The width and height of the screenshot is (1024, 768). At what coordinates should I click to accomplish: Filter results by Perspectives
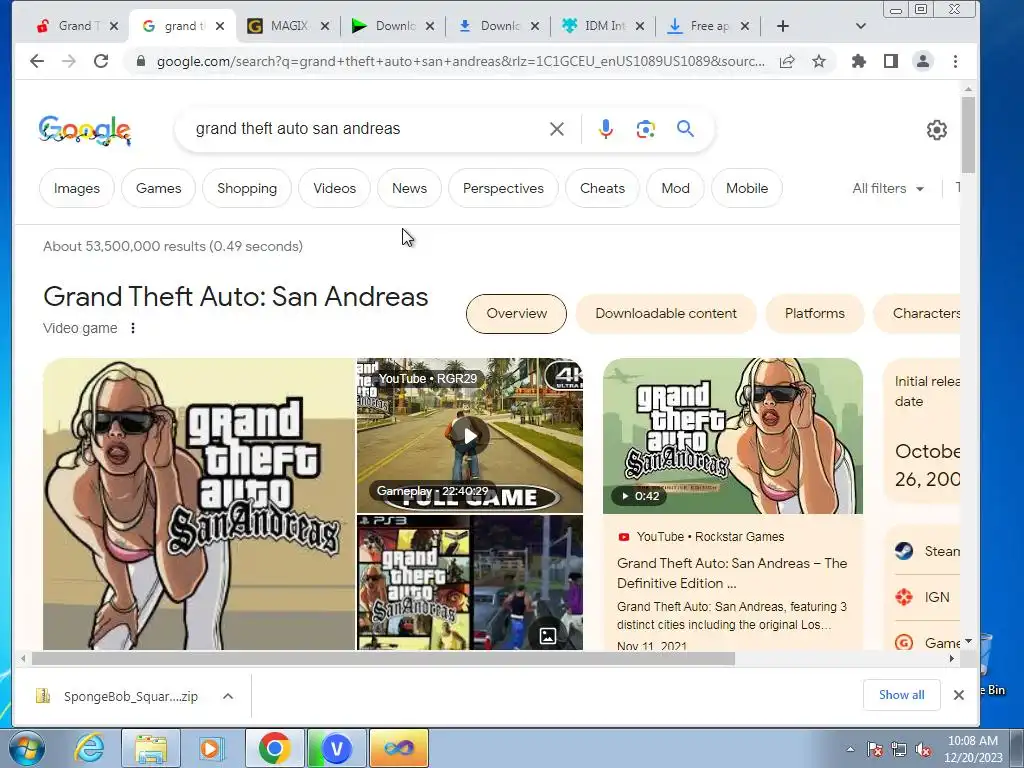(503, 188)
